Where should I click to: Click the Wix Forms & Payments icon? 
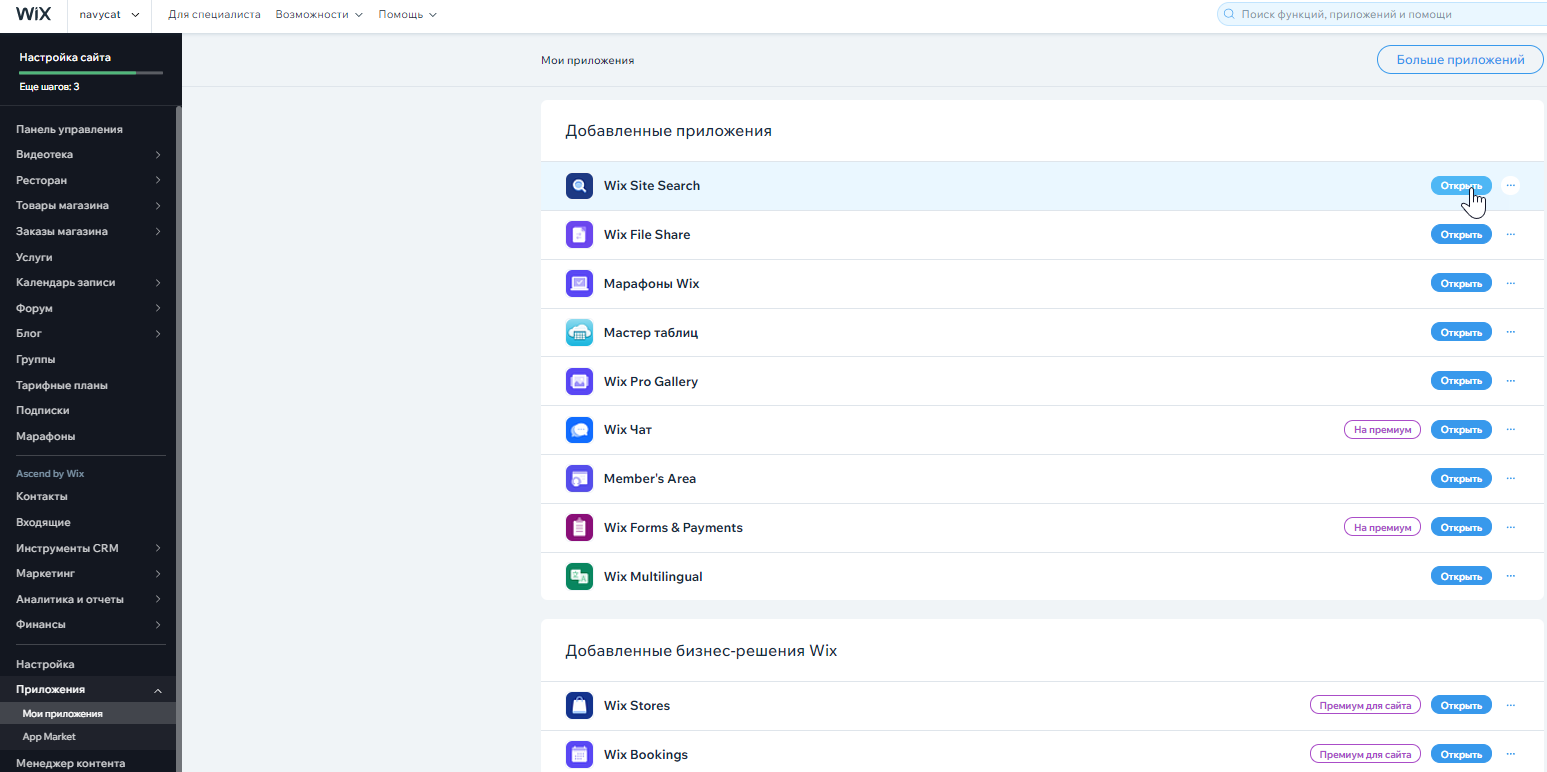(x=579, y=528)
